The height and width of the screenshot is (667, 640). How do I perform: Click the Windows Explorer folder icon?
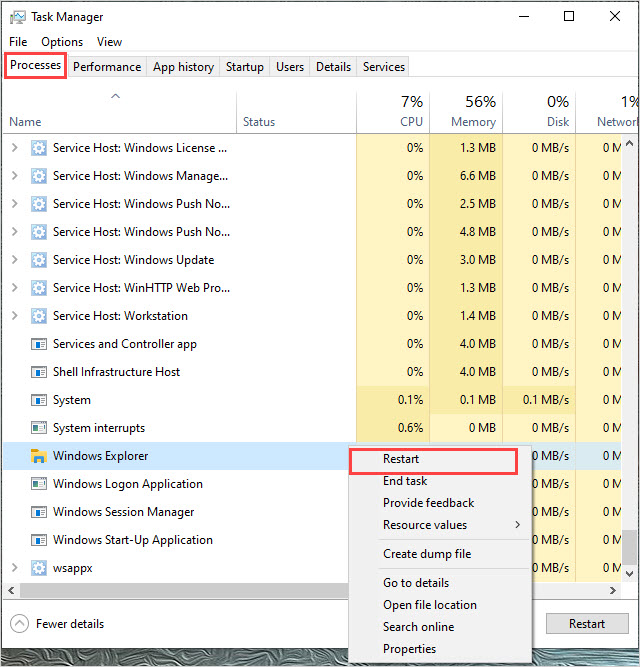click(x=39, y=456)
